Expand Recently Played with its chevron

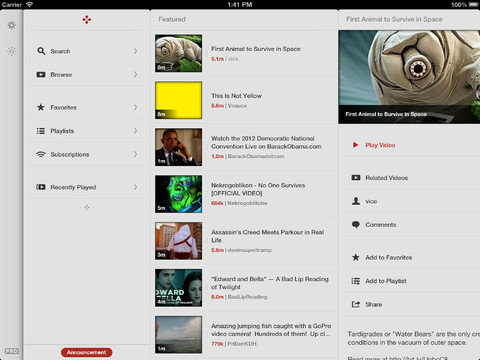point(135,187)
